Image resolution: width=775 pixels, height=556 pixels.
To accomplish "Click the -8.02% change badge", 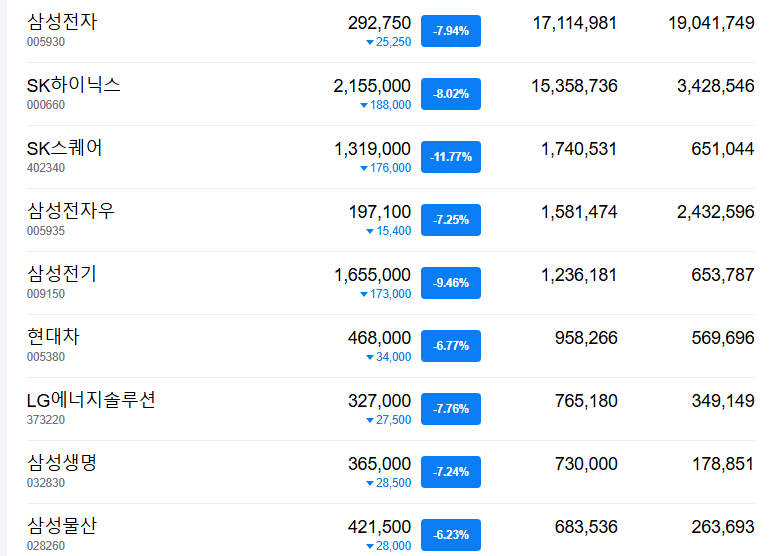I will coord(451,94).
